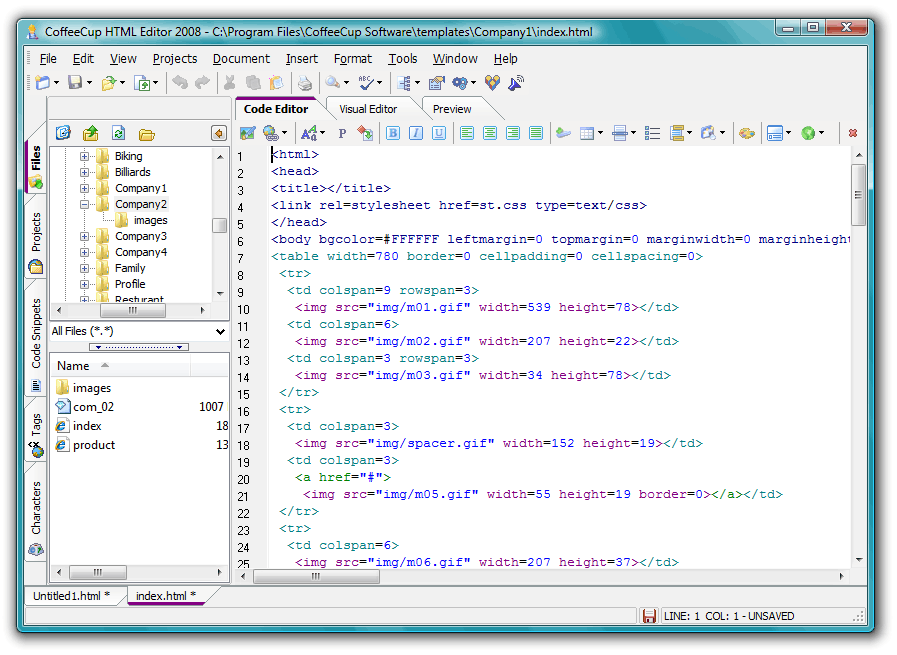
Task: Select the Company1 folder in tree
Action: pos(141,188)
